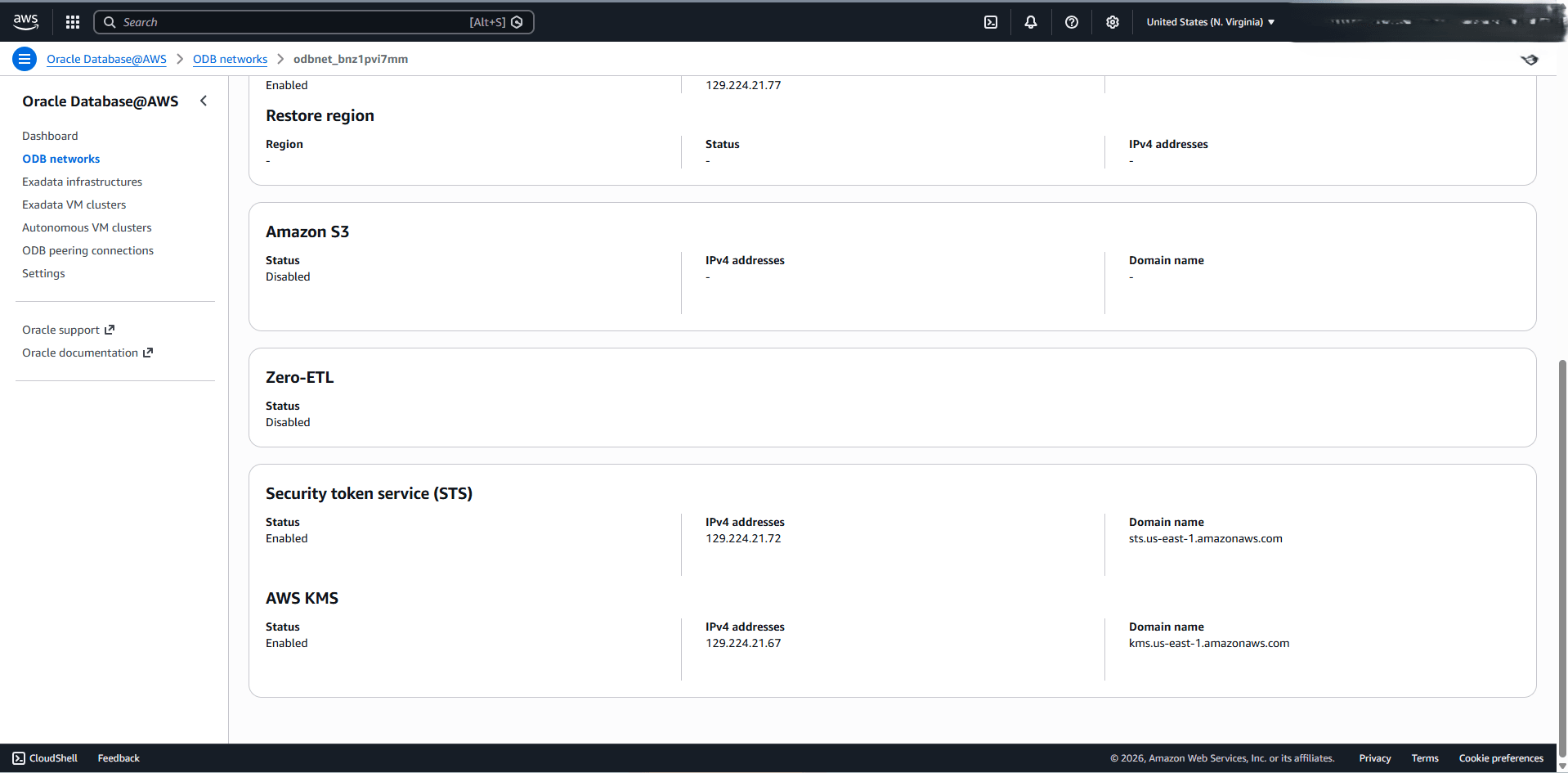Viewport: 1568px width, 773px height.
Task: Select ODB networks in the sidebar
Action: pos(61,158)
